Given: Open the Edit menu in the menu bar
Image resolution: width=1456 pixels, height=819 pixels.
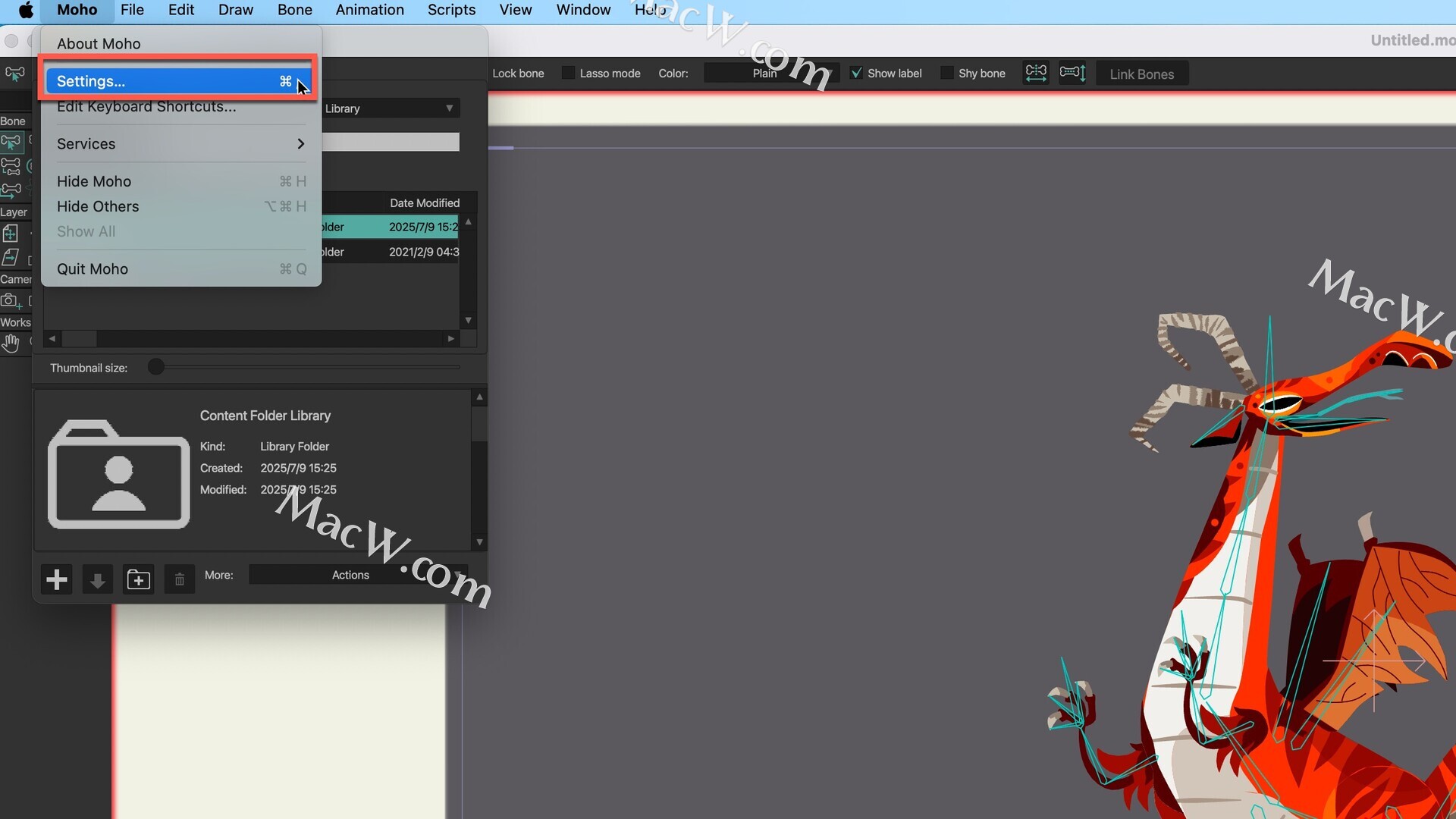Looking at the screenshot, I should tap(181, 10).
